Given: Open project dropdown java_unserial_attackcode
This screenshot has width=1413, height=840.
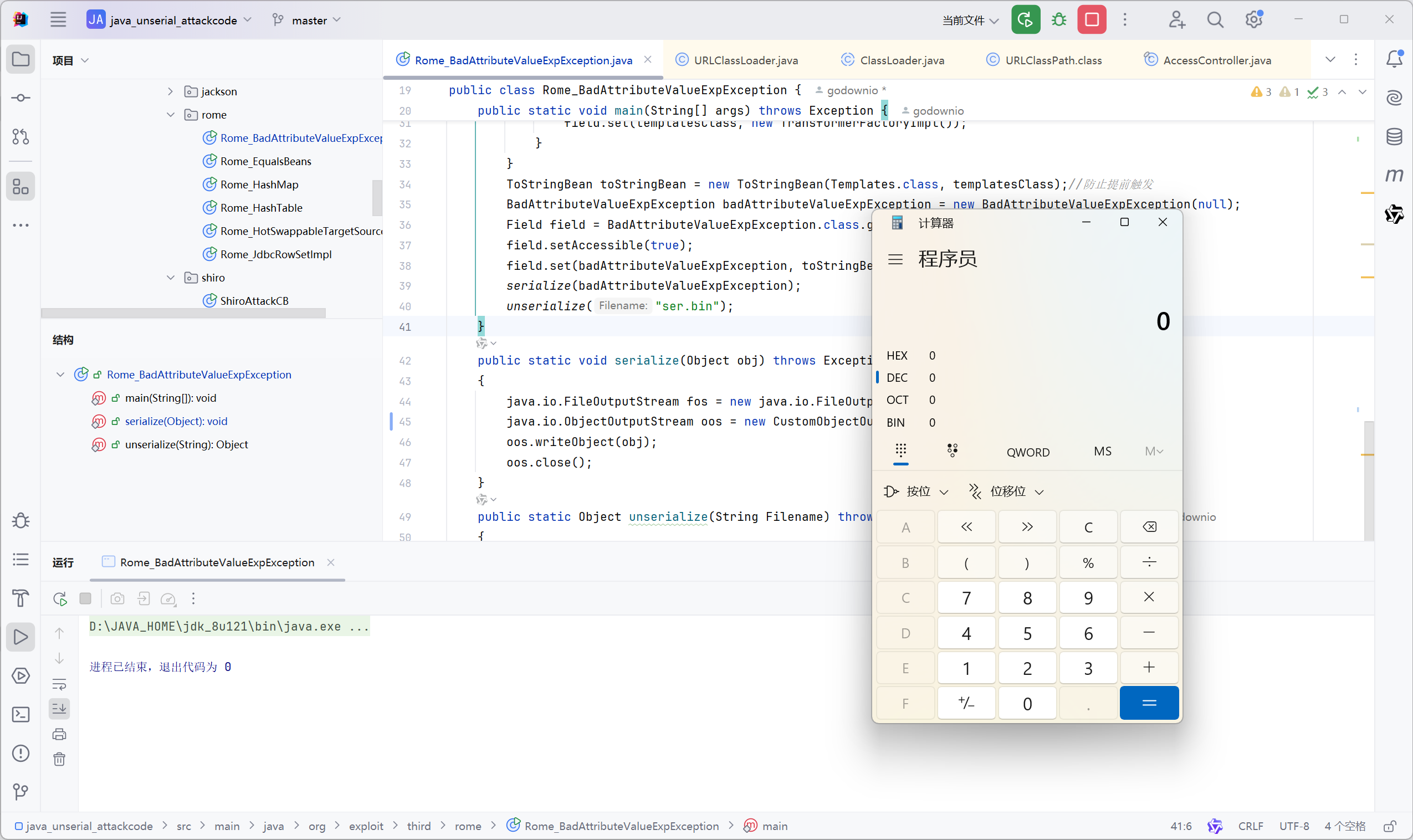Looking at the screenshot, I should (170, 20).
